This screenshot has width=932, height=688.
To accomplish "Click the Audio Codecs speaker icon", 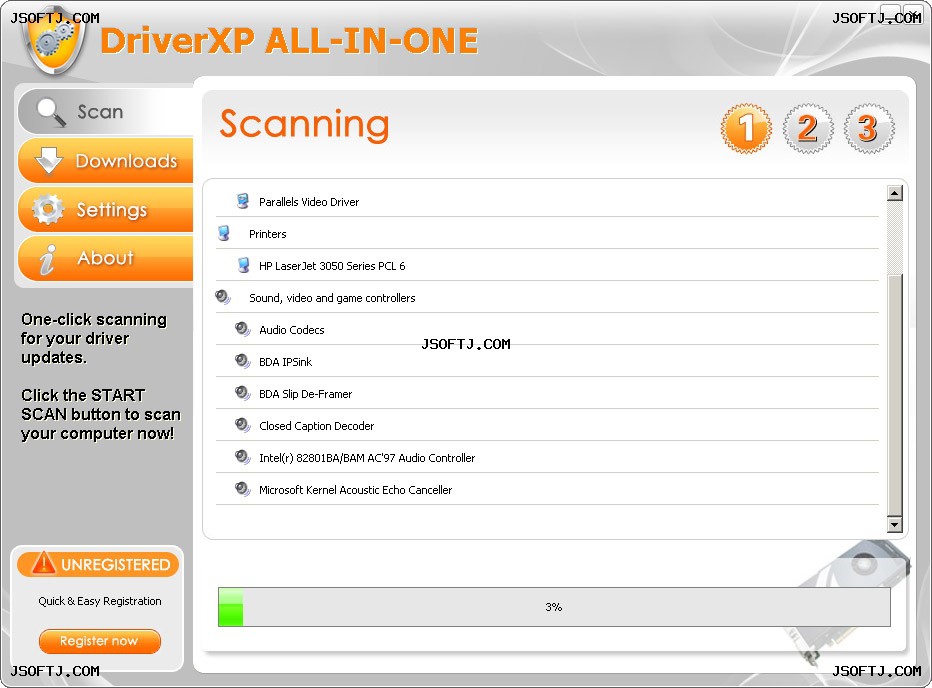I will 243,329.
